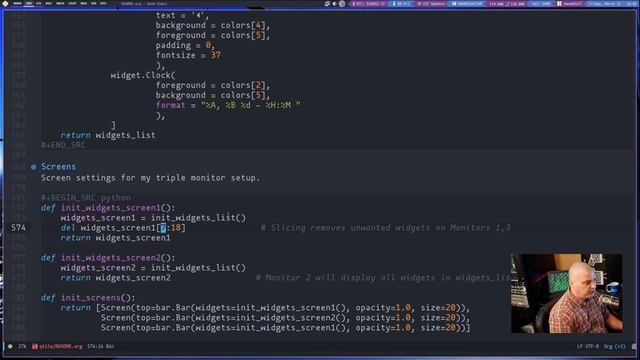Screen dimensions: 640x360
Task: Place cursor on '#+BEGIN_SRC python' line
Action: pos(86,198)
